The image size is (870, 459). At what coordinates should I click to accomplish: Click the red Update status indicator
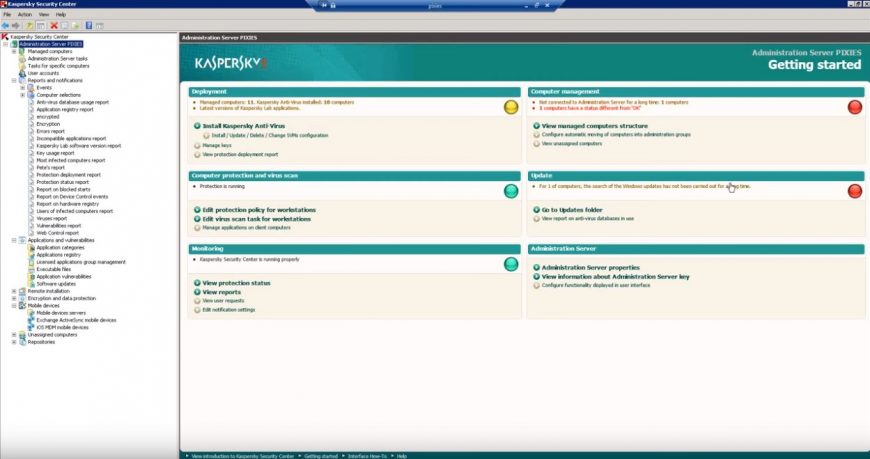855,191
